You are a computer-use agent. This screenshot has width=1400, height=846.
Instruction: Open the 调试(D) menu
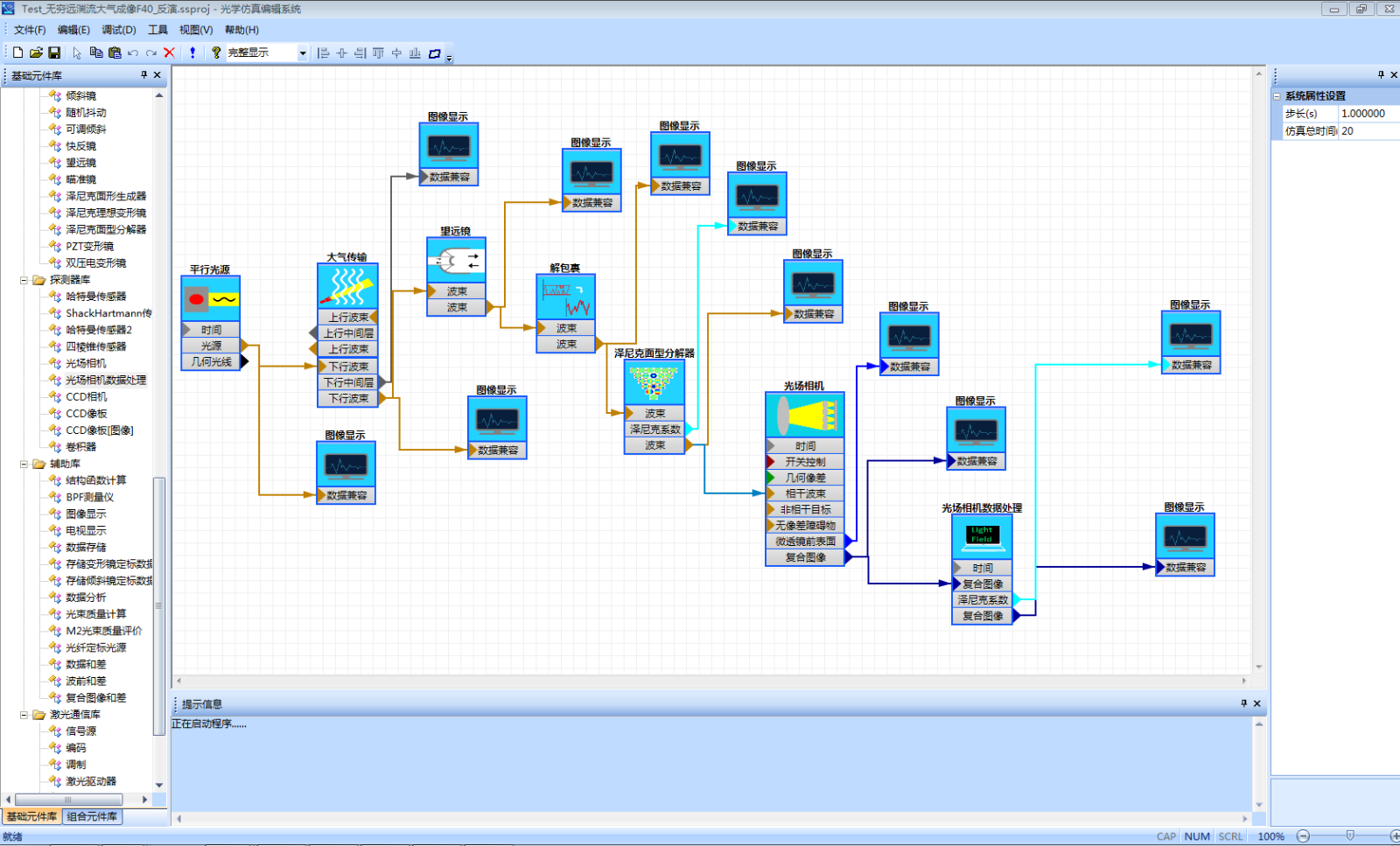[119, 30]
